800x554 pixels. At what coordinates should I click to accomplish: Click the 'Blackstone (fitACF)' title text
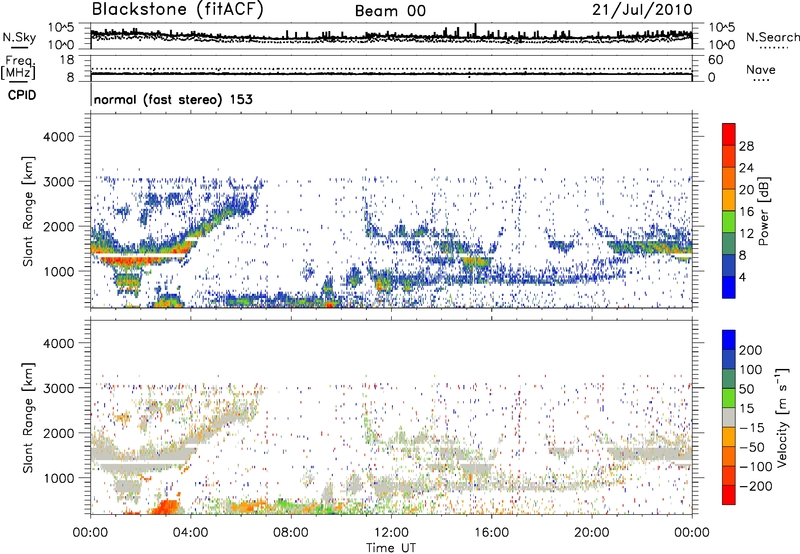pos(177,9)
